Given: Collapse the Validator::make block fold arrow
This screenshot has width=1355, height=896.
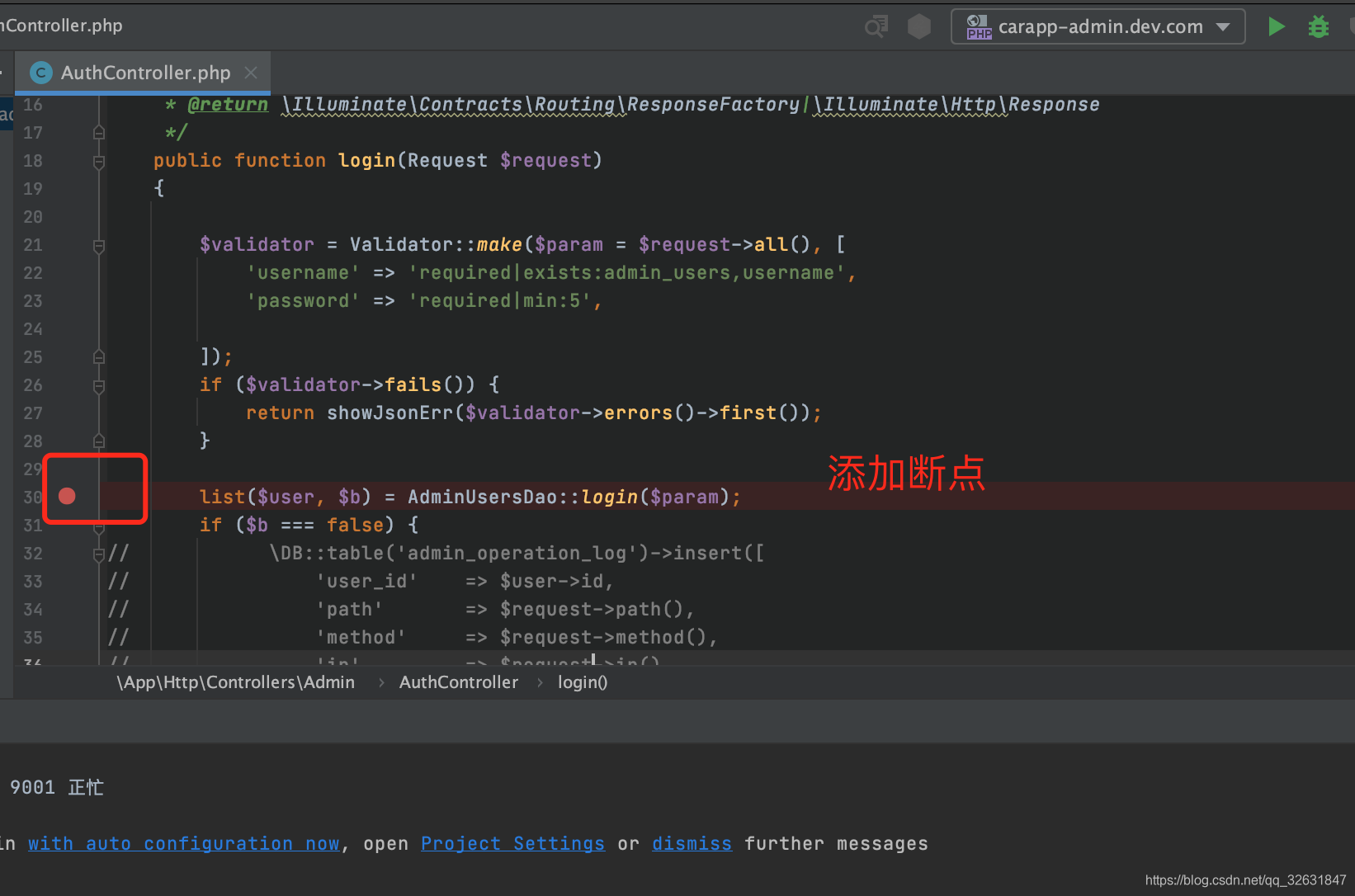Looking at the screenshot, I should (x=98, y=245).
